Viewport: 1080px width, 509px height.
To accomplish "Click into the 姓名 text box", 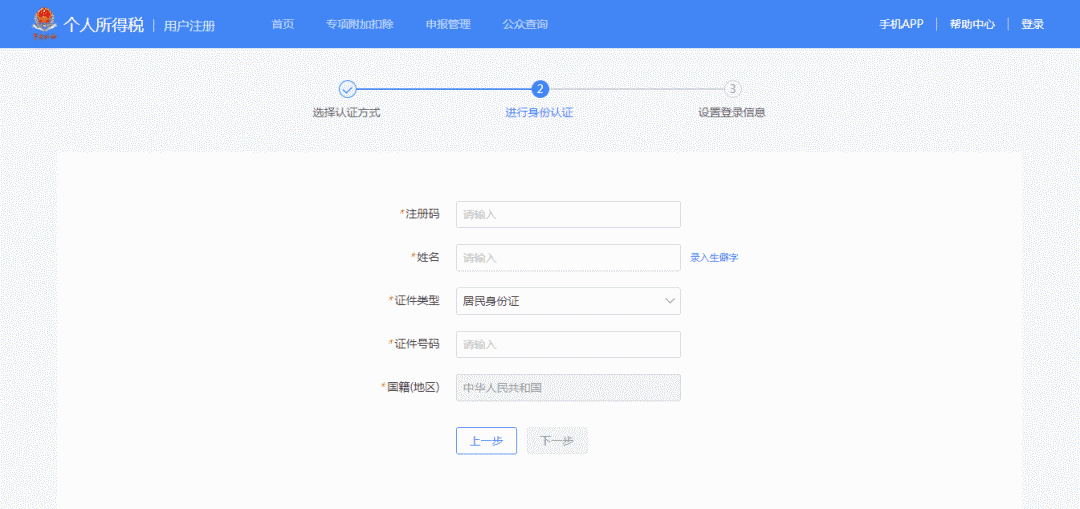I will [x=568, y=257].
